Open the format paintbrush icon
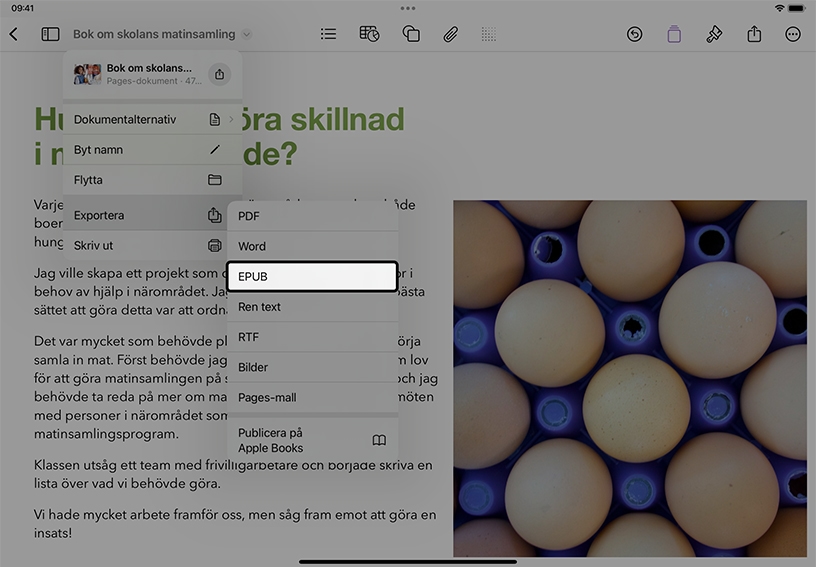816x567 pixels. [714, 34]
